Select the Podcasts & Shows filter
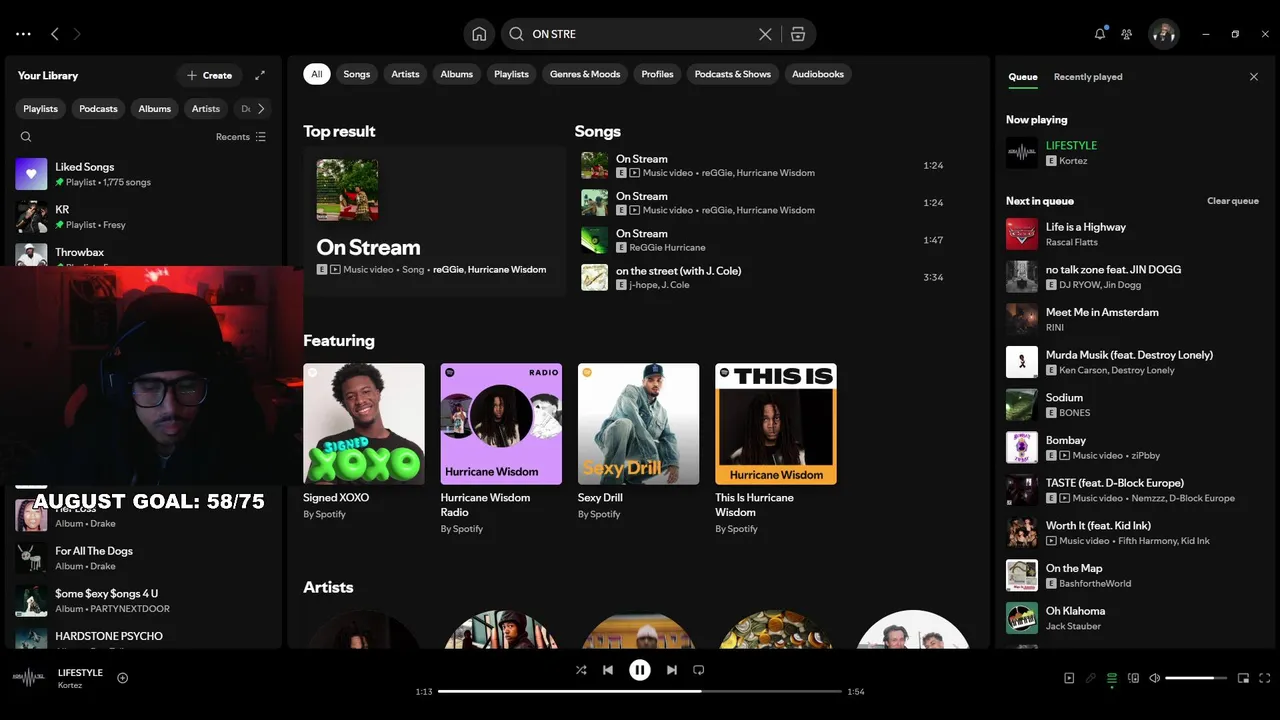This screenshot has width=1280, height=720. click(733, 74)
